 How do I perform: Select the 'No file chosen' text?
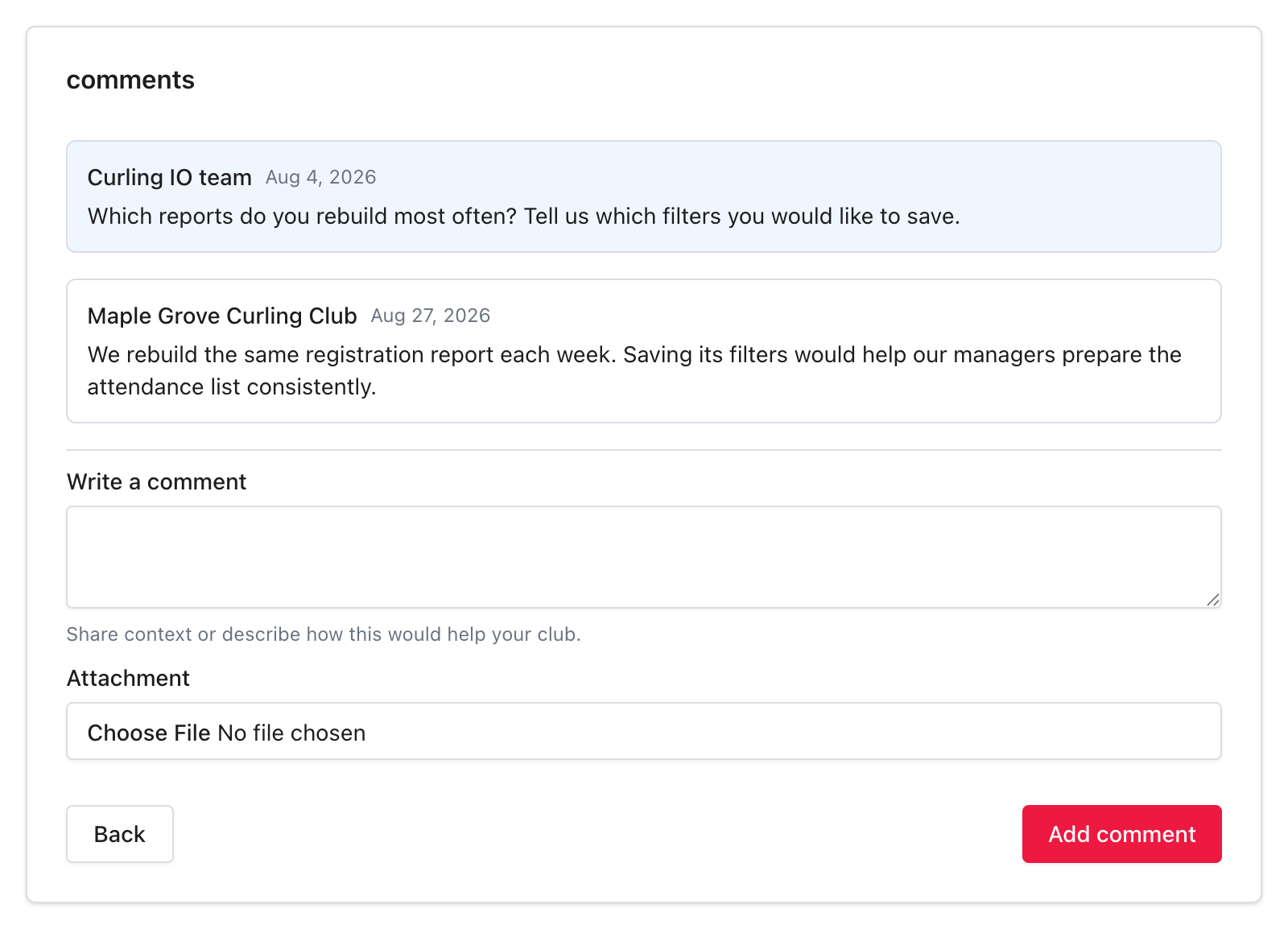[291, 733]
